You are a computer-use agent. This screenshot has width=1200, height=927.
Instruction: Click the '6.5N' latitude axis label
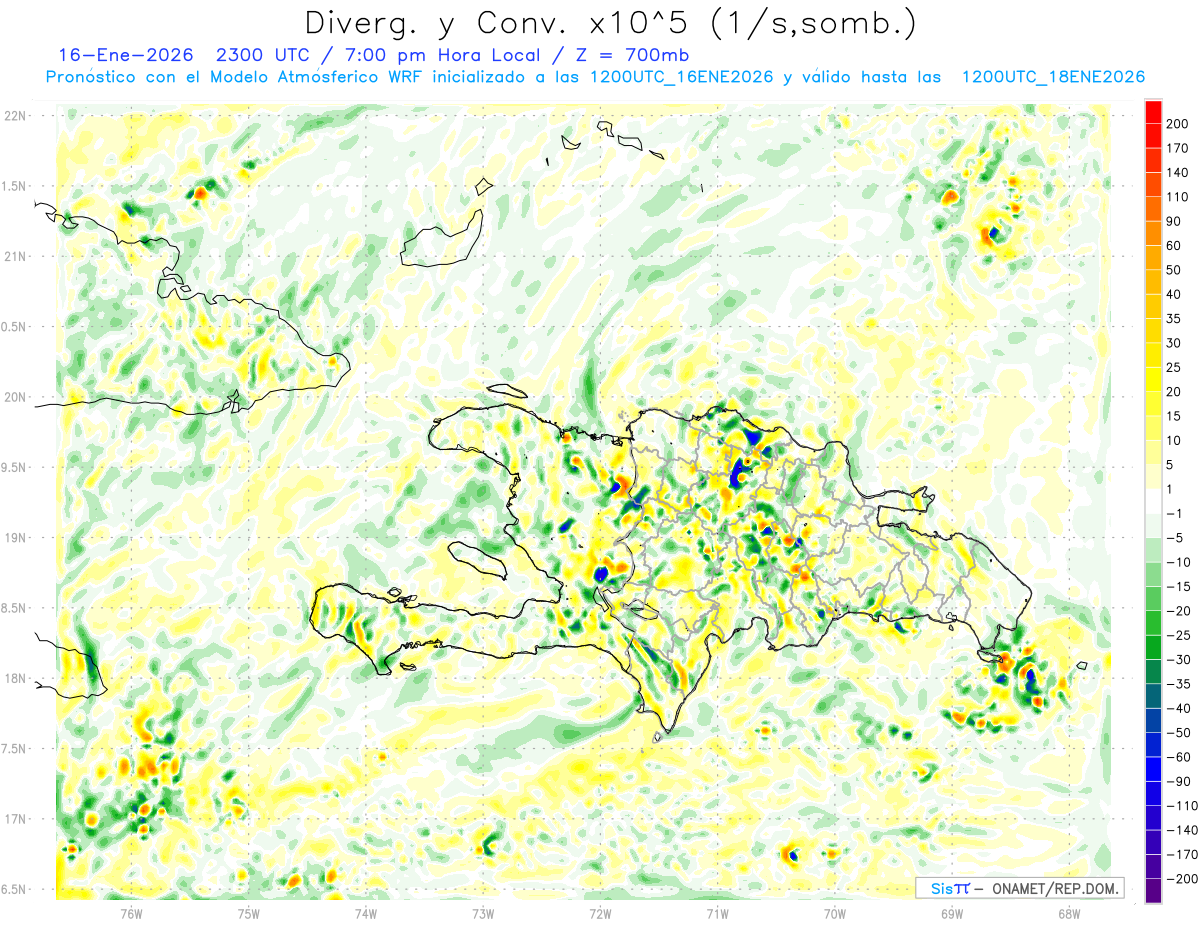[x=15, y=889]
